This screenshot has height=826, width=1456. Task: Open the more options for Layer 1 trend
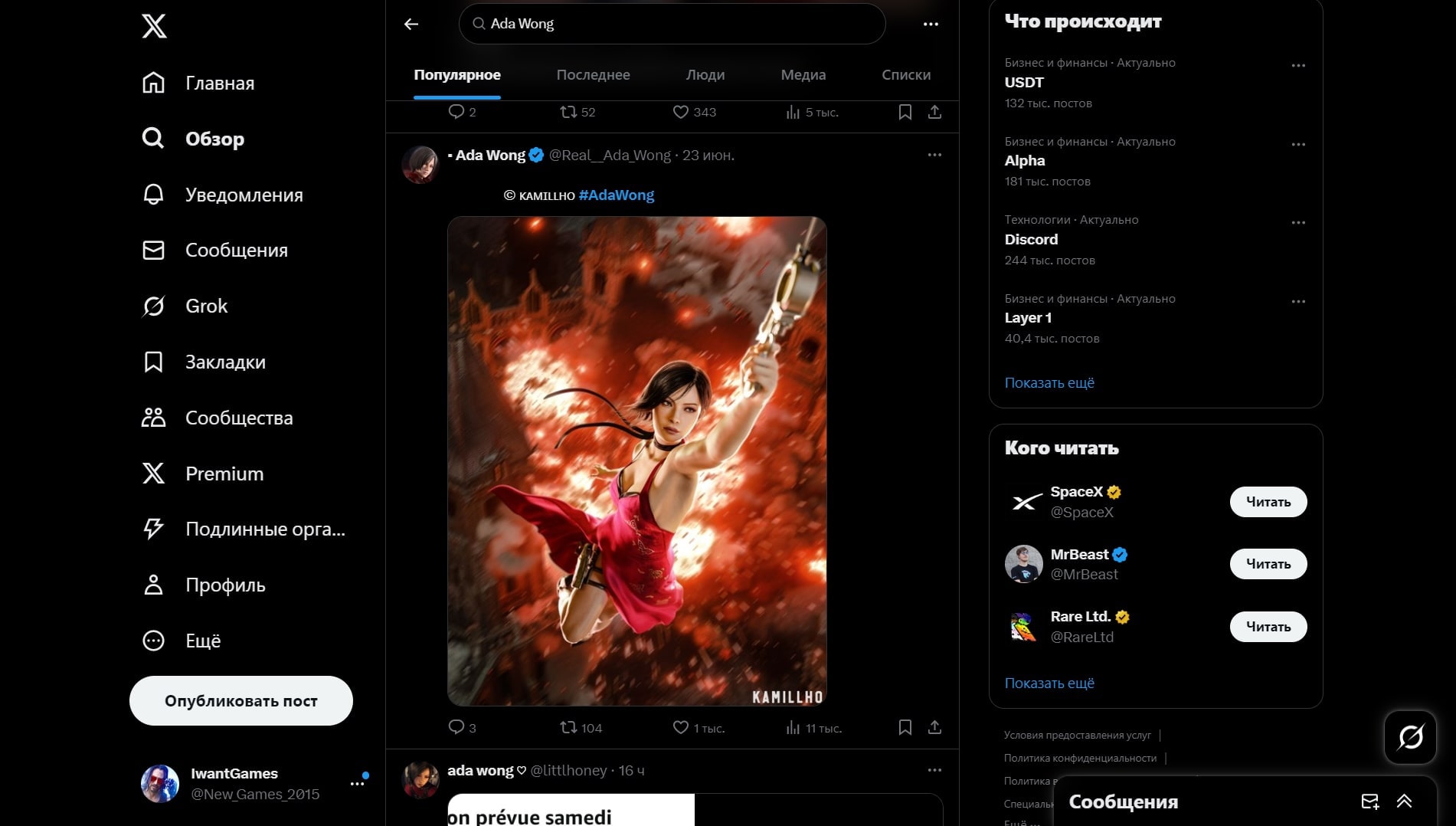click(1298, 301)
